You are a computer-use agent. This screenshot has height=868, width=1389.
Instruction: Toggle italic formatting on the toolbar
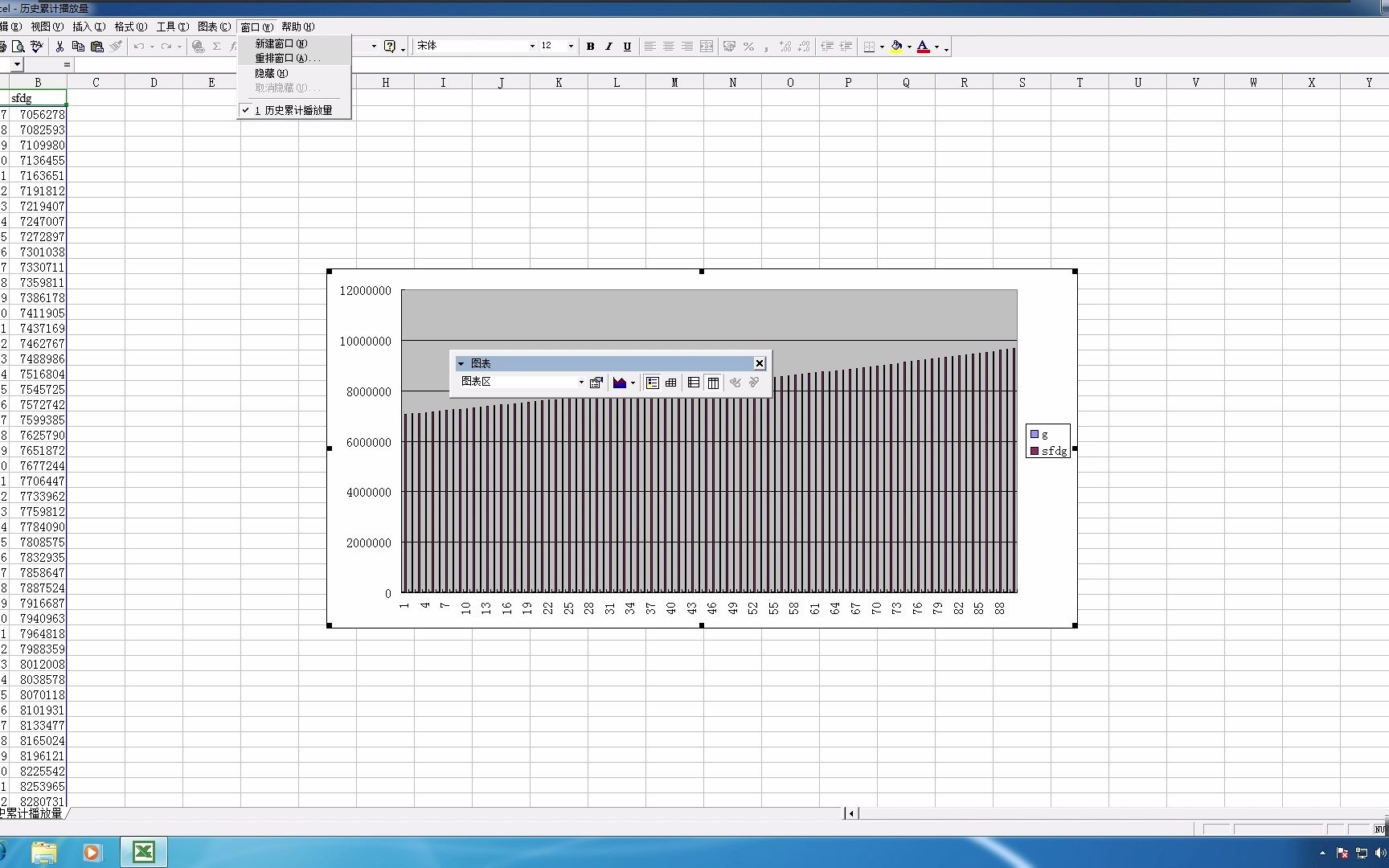(x=608, y=47)
